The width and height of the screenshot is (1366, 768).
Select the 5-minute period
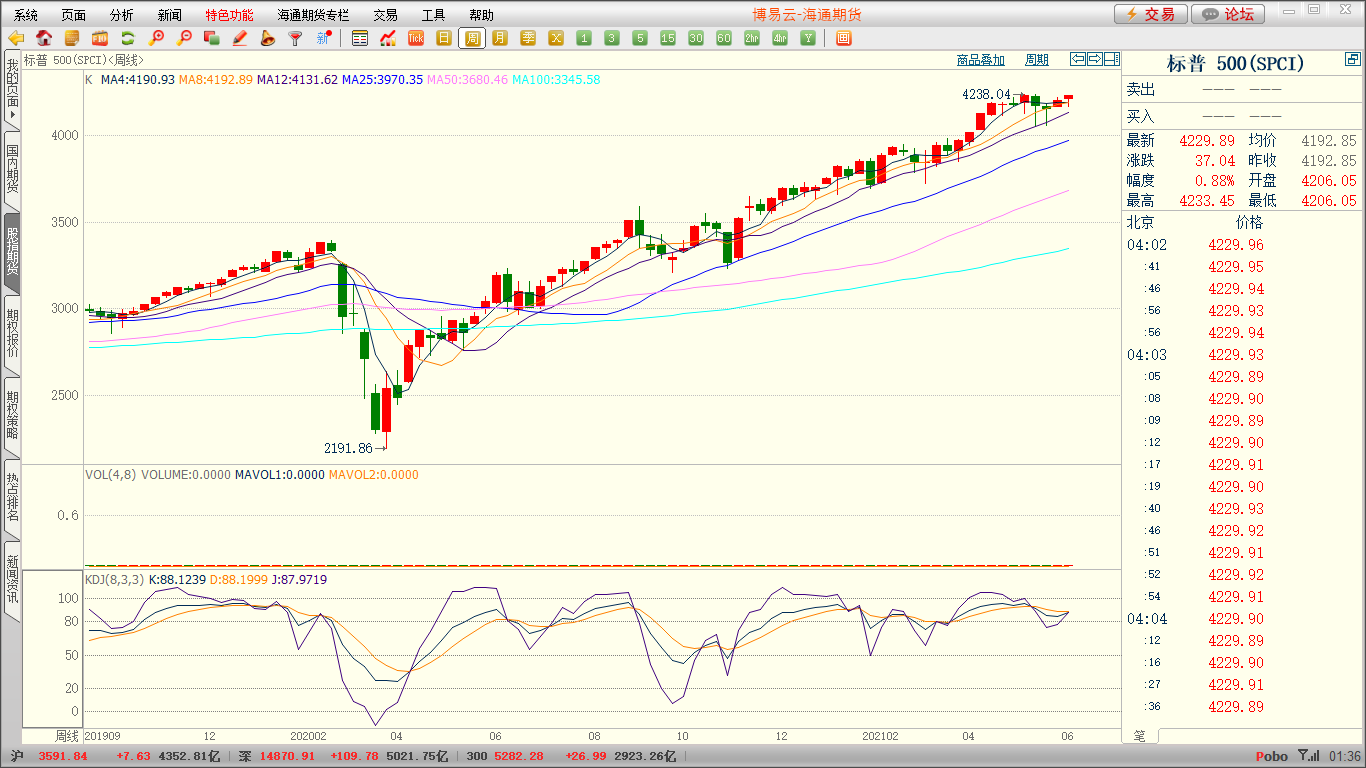tap(640, 38)
